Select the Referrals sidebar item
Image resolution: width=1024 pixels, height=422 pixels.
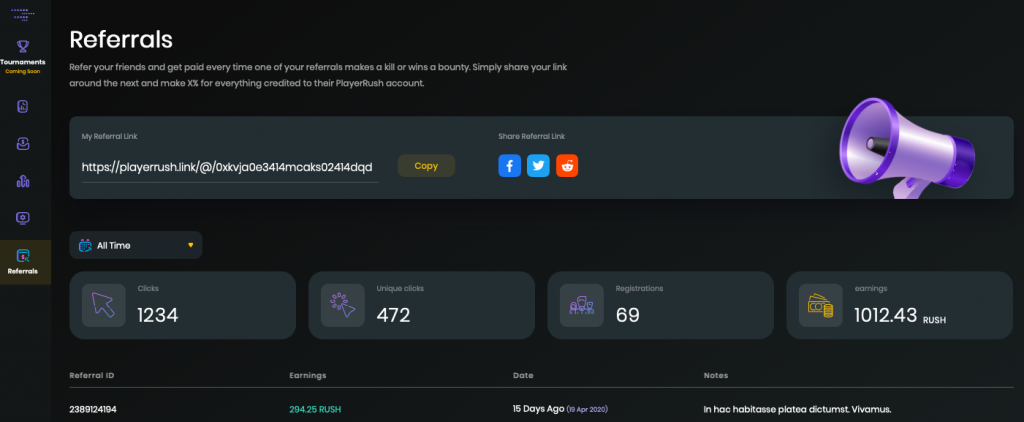[x=23, y=261]
